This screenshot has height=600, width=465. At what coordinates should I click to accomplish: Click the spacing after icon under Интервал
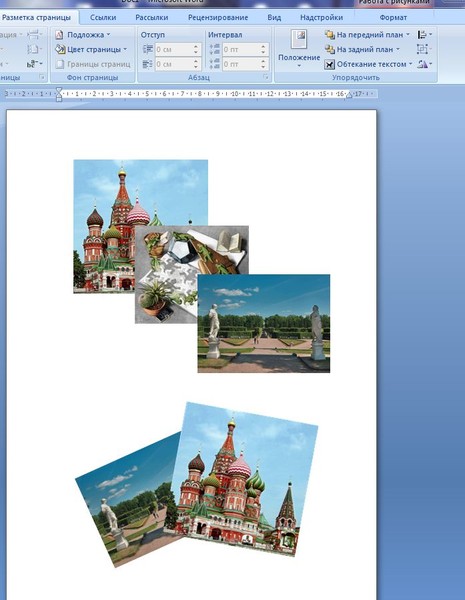[x=214, y=64]
